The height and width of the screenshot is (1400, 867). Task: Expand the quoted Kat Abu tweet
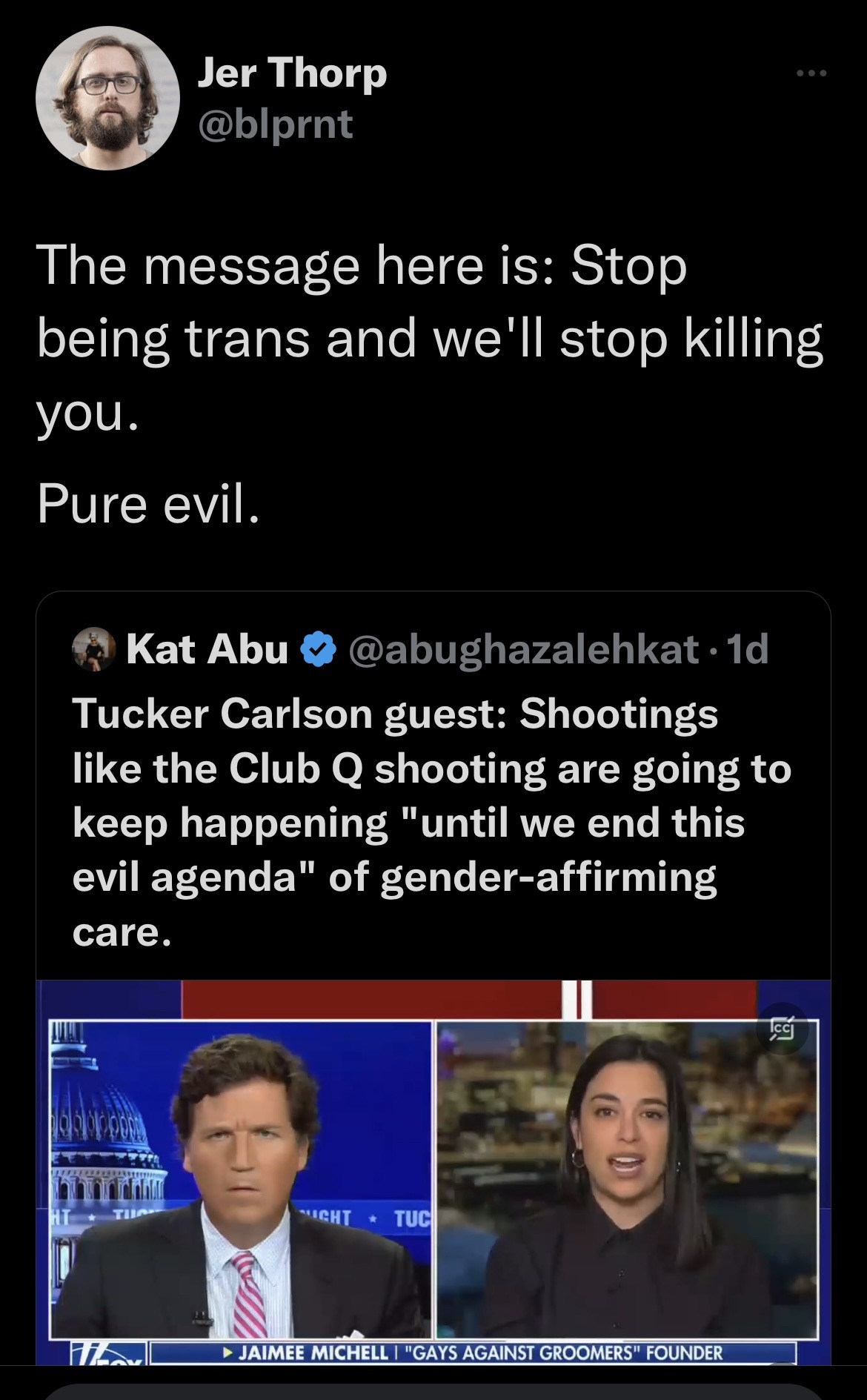coord(433,815)
